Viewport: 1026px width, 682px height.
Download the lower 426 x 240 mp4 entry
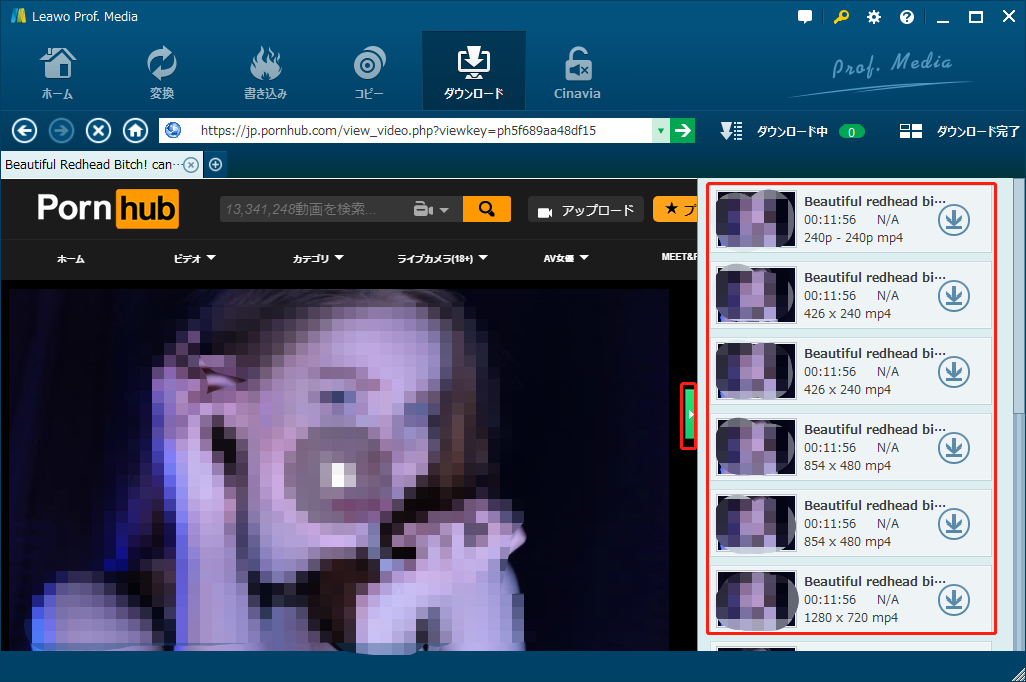click(953, 372)
